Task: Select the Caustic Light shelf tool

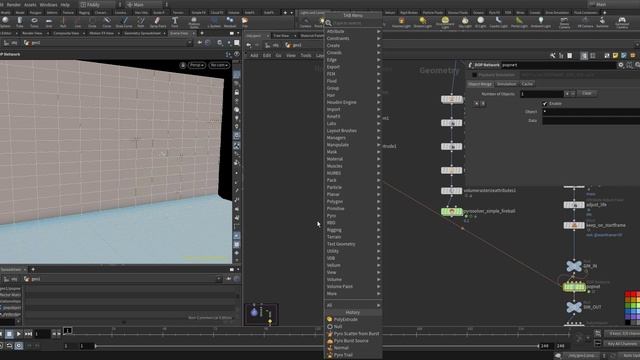Action: pyautogui.click(x=498, y=22)
